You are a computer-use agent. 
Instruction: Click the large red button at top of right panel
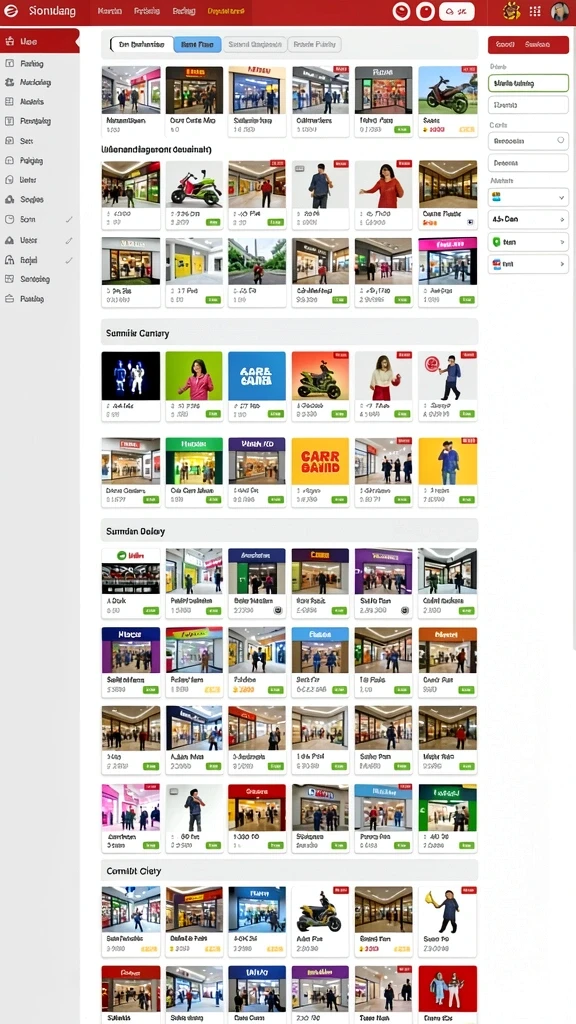tap(528, 44)
